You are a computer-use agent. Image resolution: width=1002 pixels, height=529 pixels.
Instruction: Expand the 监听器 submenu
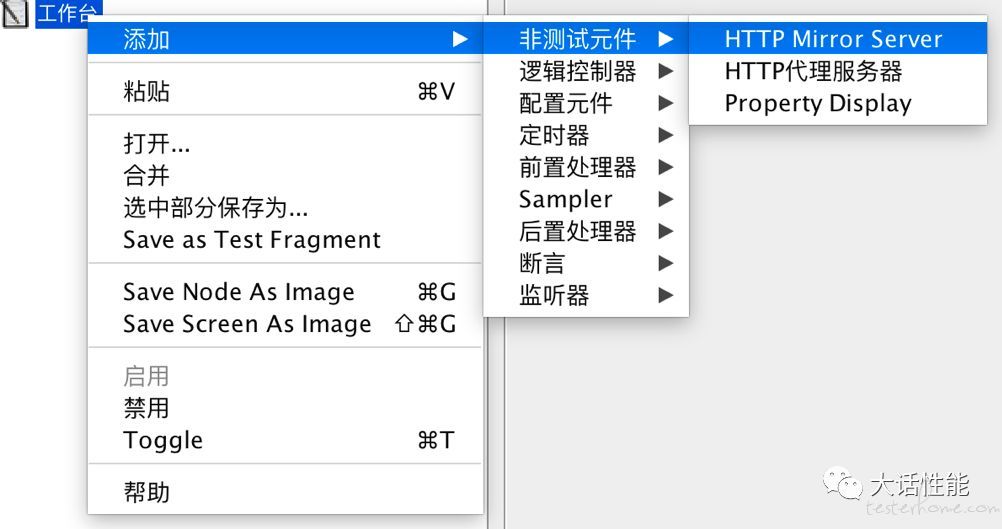tap(586, 295)
